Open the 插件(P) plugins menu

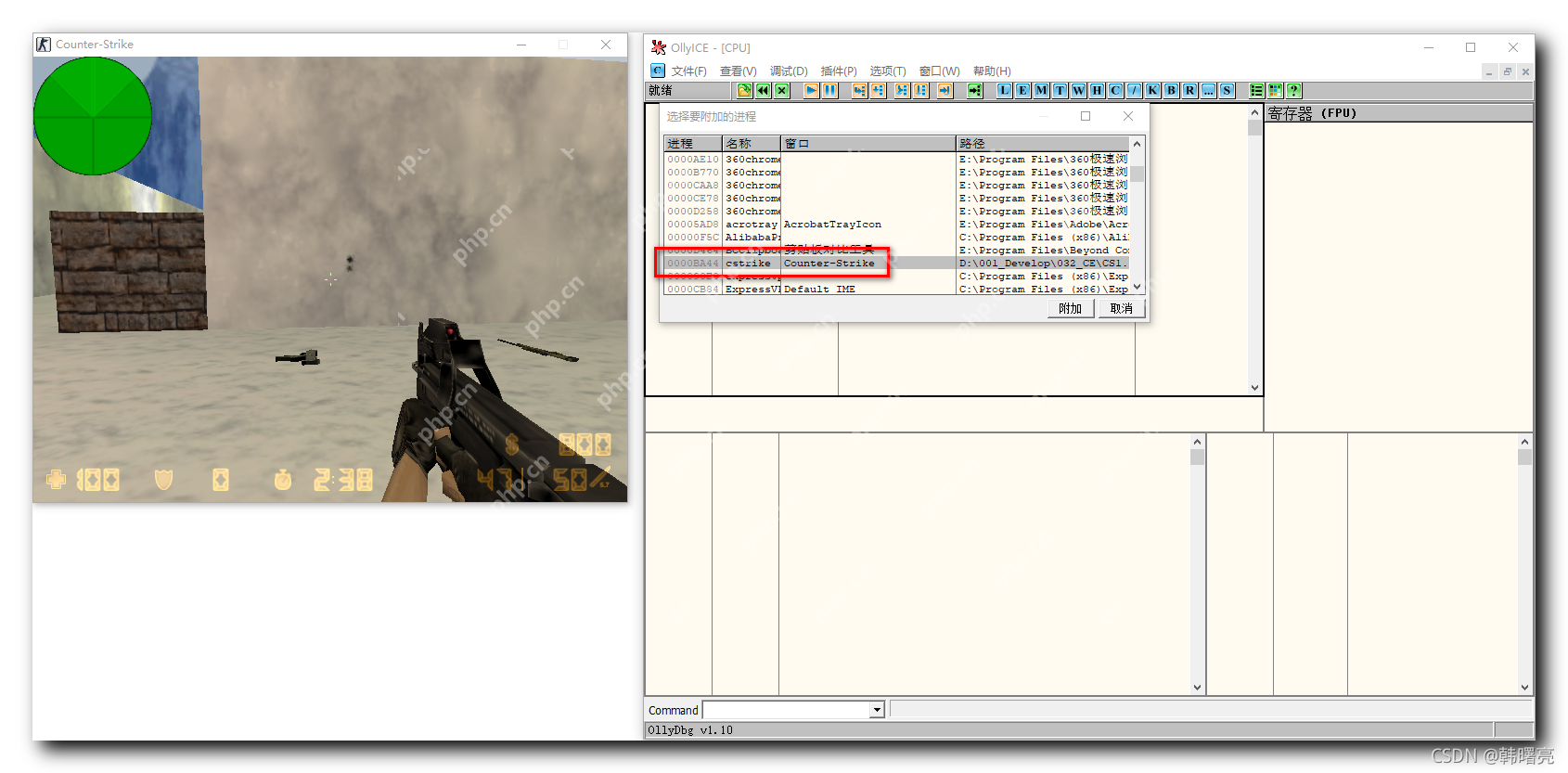click(838, 71)
